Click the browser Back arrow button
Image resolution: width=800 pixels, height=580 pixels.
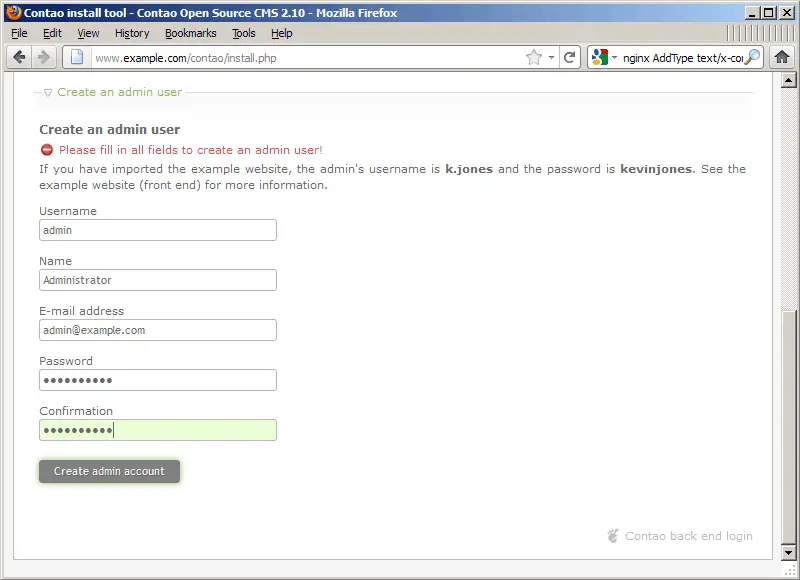[19, 58]
